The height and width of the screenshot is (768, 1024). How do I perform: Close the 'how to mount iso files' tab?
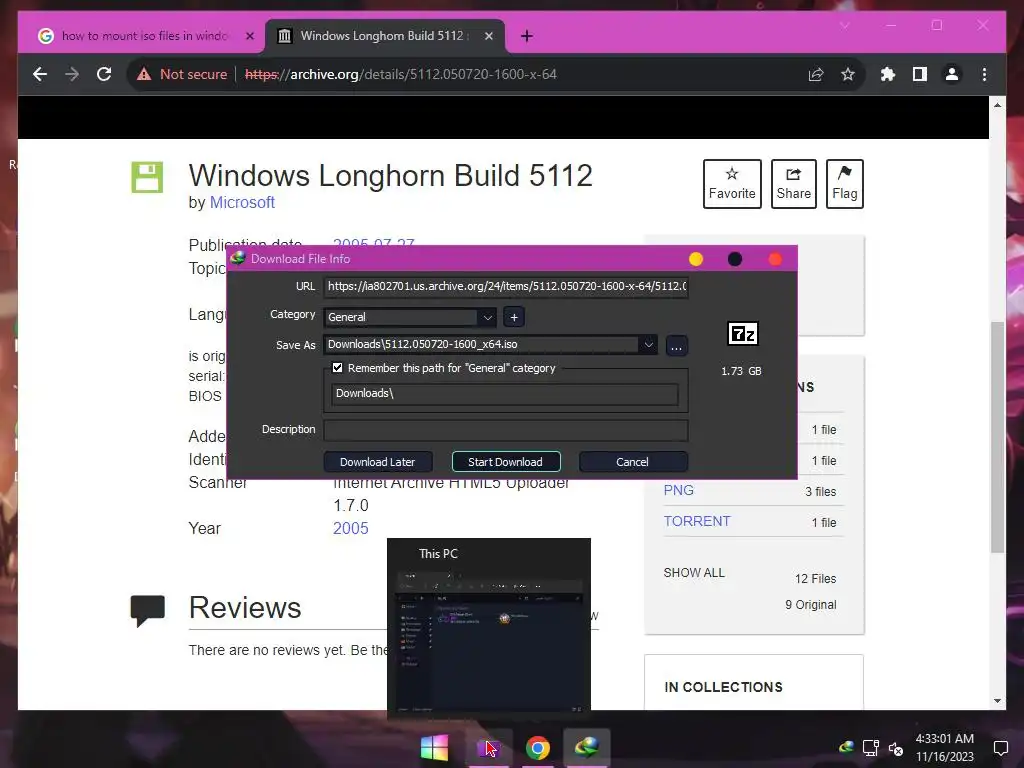(x=249, y=36)
